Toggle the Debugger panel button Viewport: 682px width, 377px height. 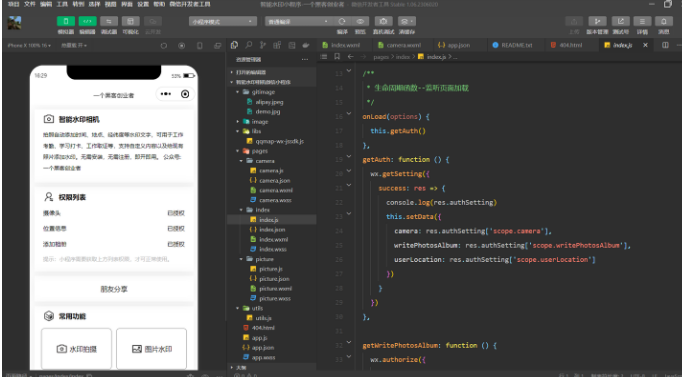[109, 21]
